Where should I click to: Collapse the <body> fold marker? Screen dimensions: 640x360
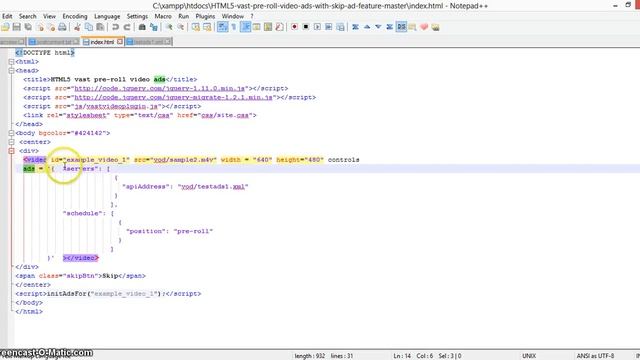pyautogui.click(x=11, y=133)
